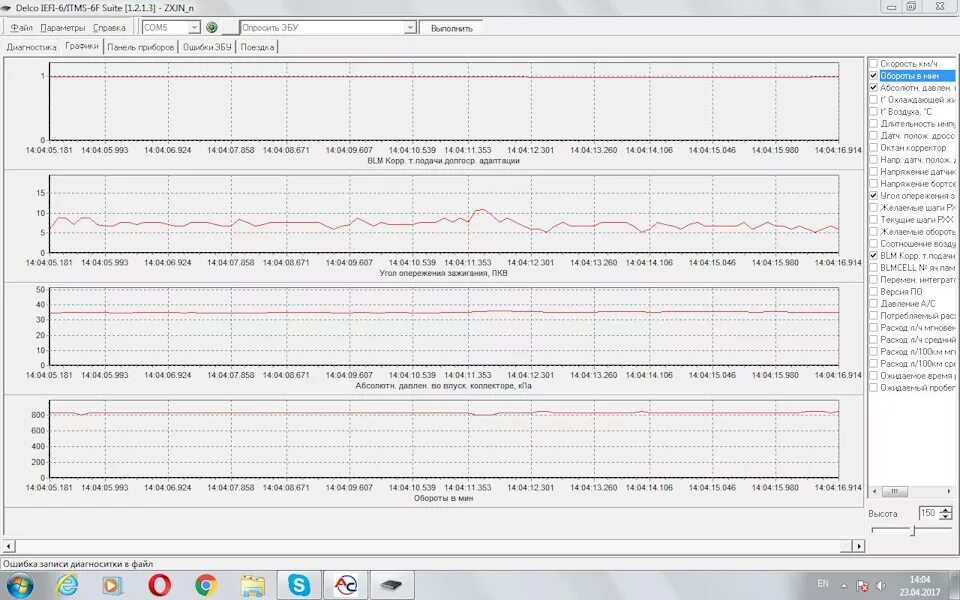Click the graph area bottom scroll-right arrow
Viewport: 960px width, 600px height.
[860, 546]
